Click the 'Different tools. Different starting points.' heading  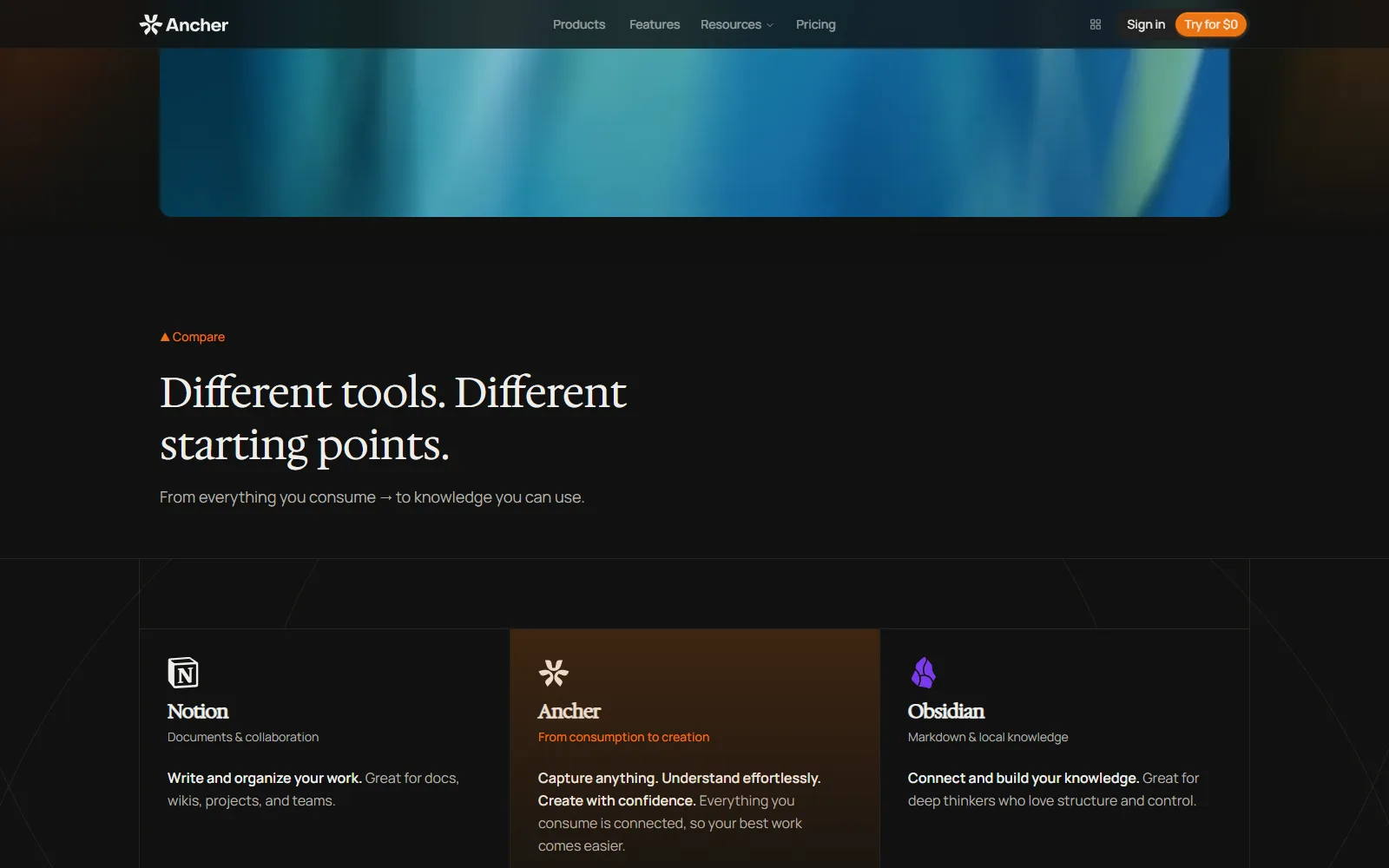tap(393, 418)
